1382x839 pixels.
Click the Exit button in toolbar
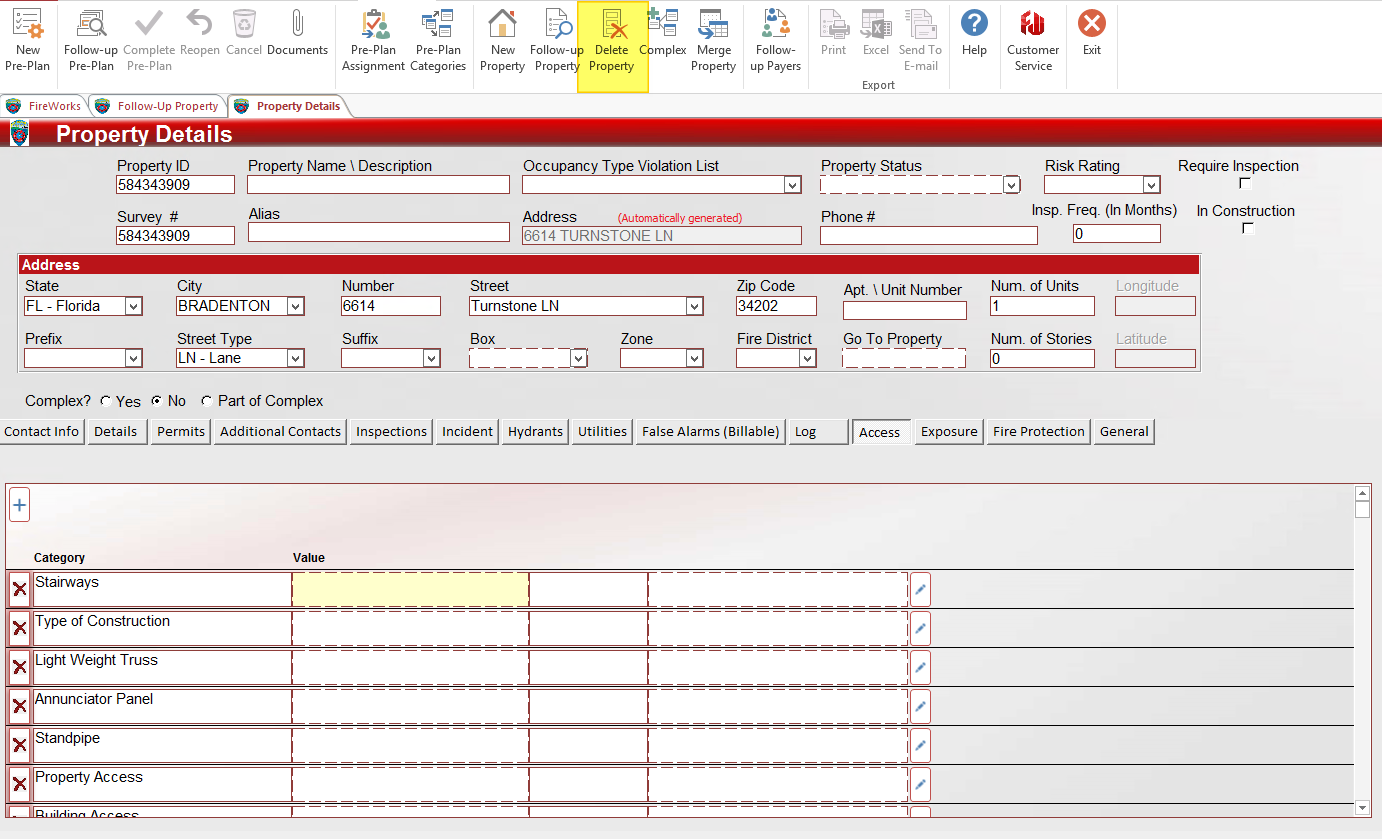1091,32
